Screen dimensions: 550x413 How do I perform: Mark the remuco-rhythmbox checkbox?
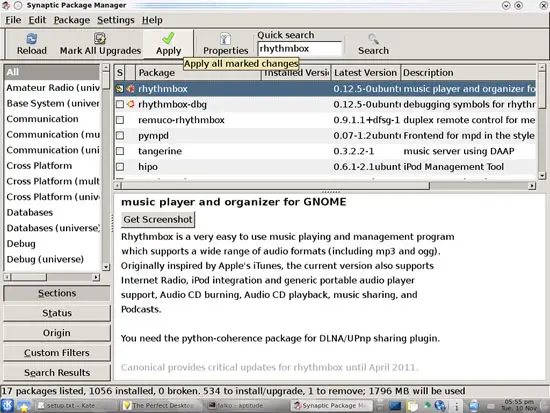coord(120,120)
